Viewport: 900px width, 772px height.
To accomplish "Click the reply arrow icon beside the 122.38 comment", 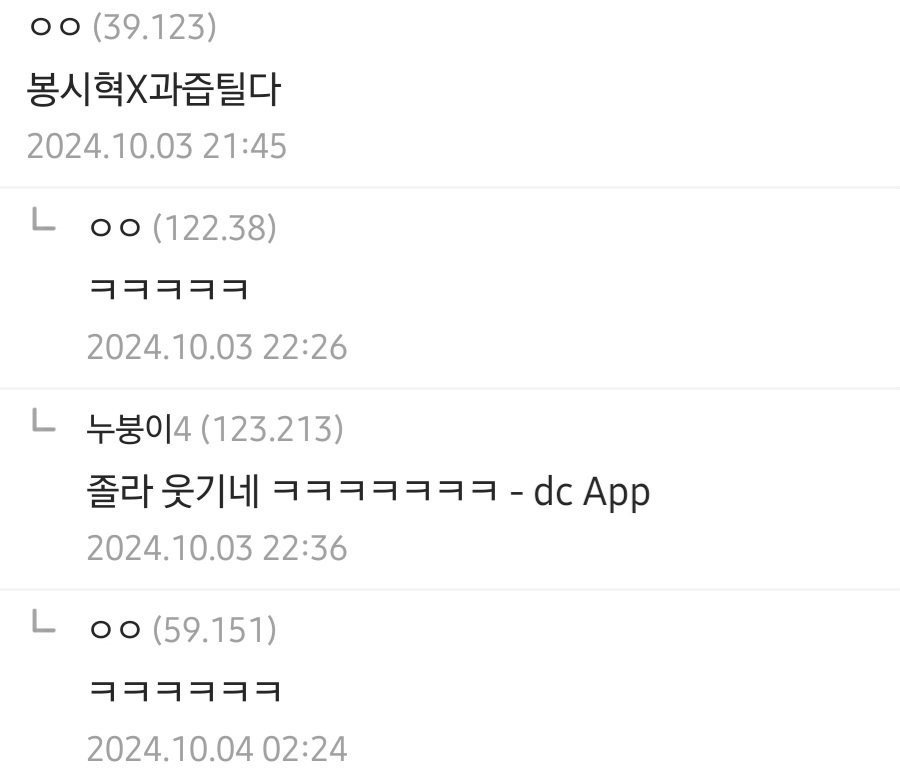I will pos(44,220).
